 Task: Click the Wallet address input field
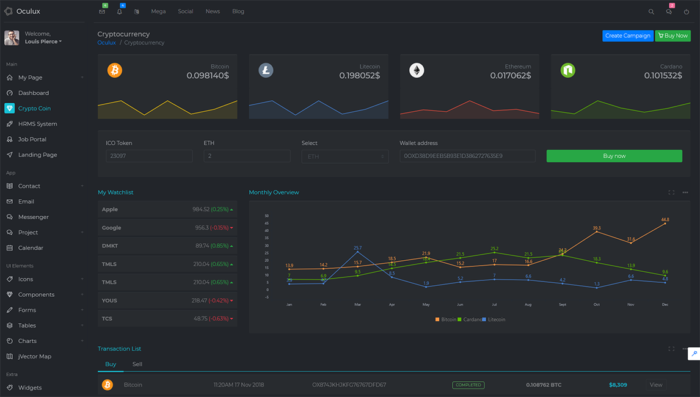pos(467,156)
